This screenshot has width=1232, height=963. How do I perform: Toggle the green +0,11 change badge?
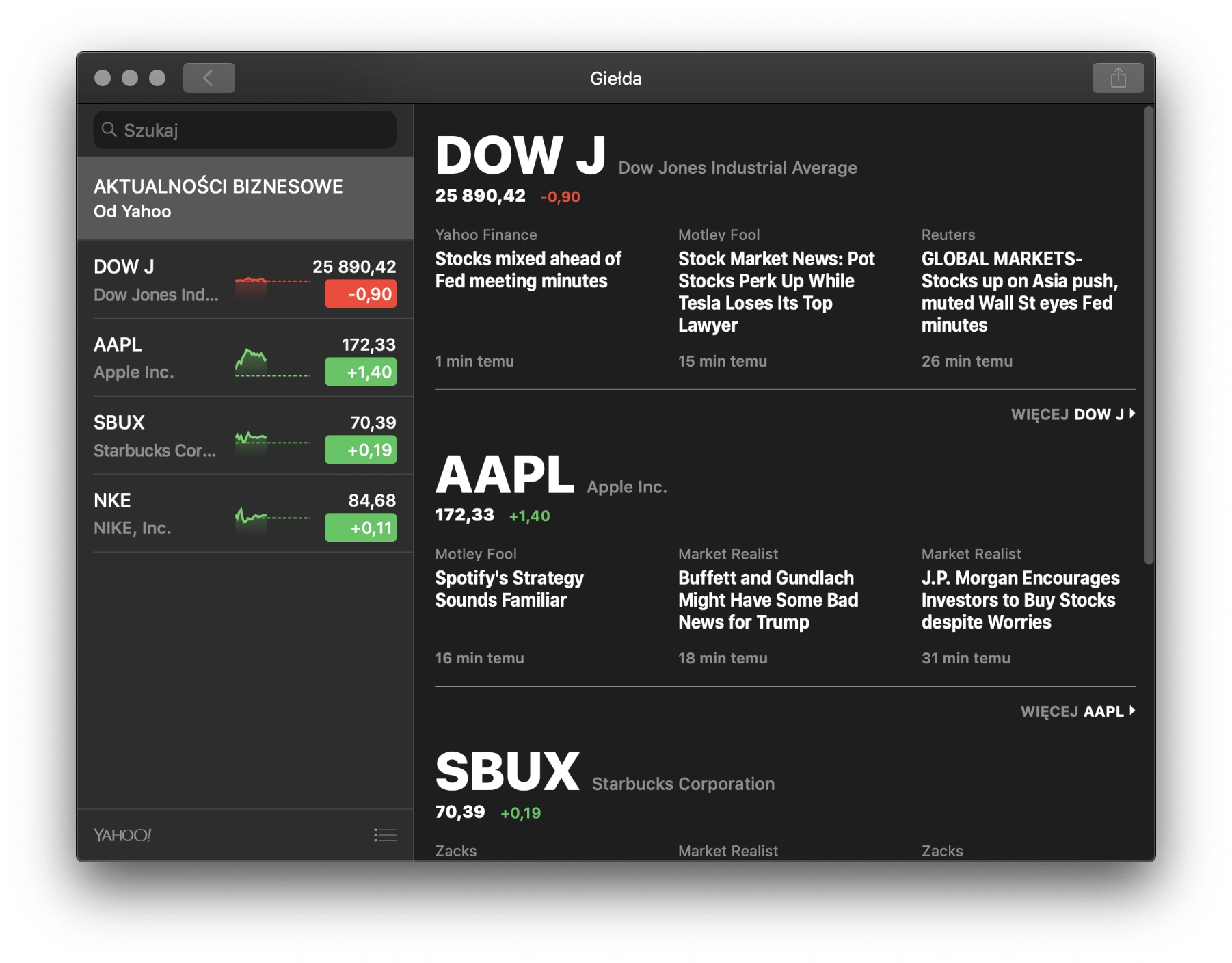360,528
